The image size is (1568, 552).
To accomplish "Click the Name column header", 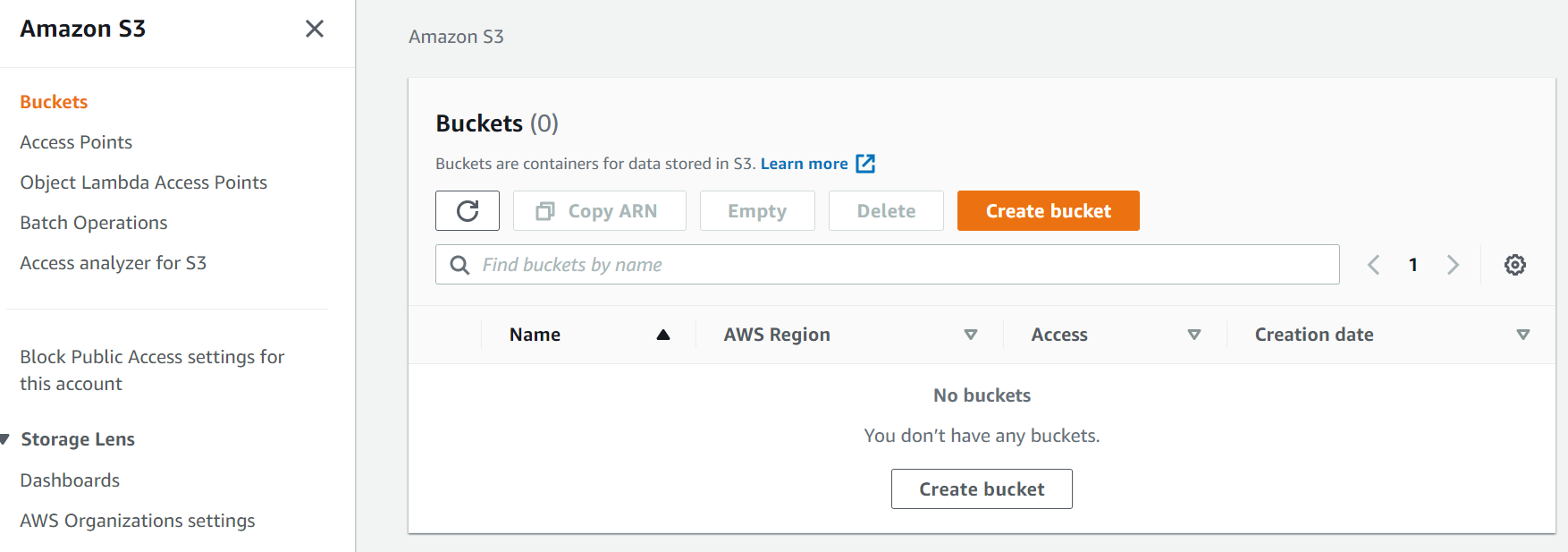I will [535, 335].
